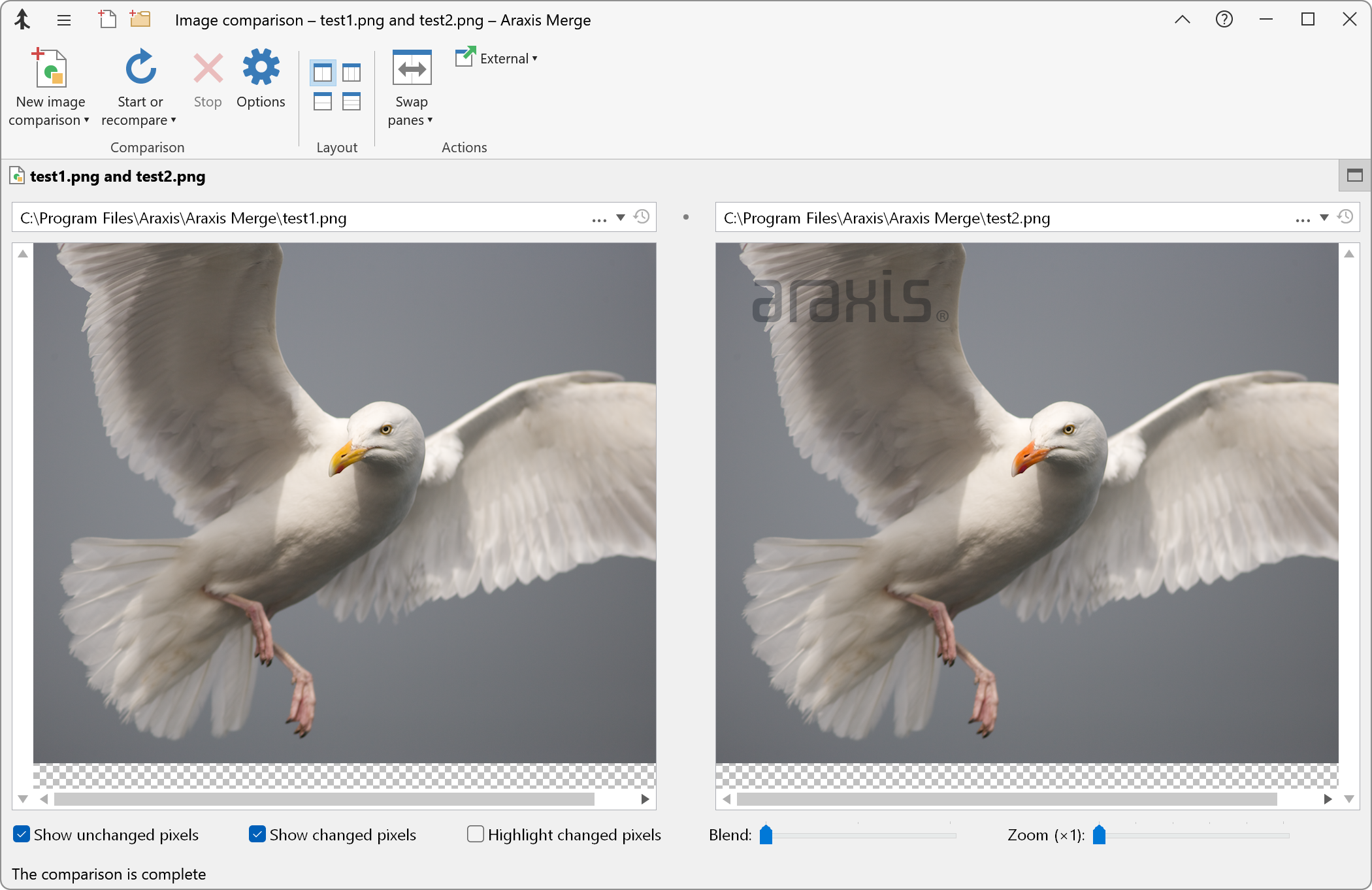The height and width of the screenshot is (890, 1372).
Task: Click the Blend slider control
Action: [767, 834]
